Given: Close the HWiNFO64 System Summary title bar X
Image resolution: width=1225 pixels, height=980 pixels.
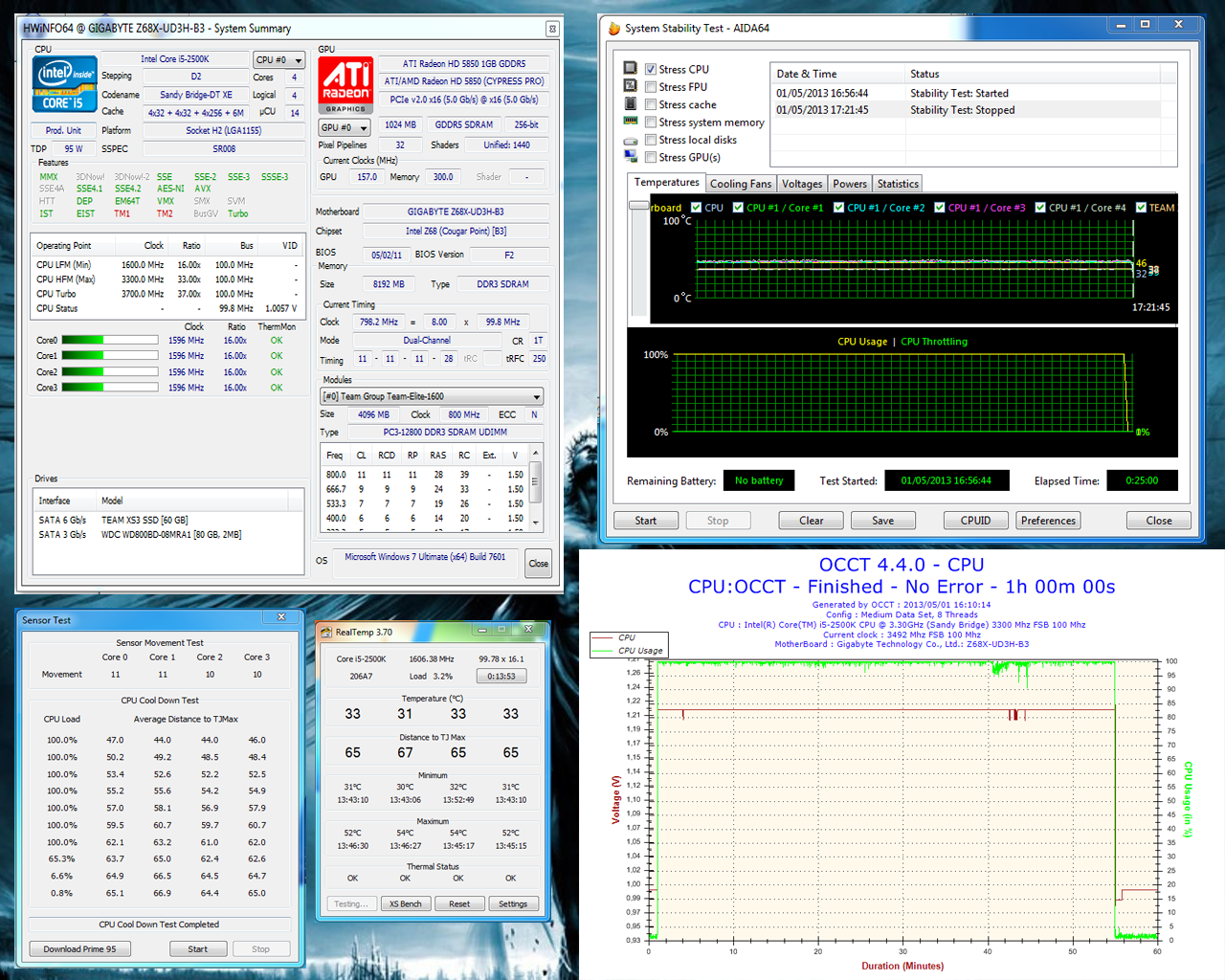Looking at the screenshot, I should click(x=552, y=29).
